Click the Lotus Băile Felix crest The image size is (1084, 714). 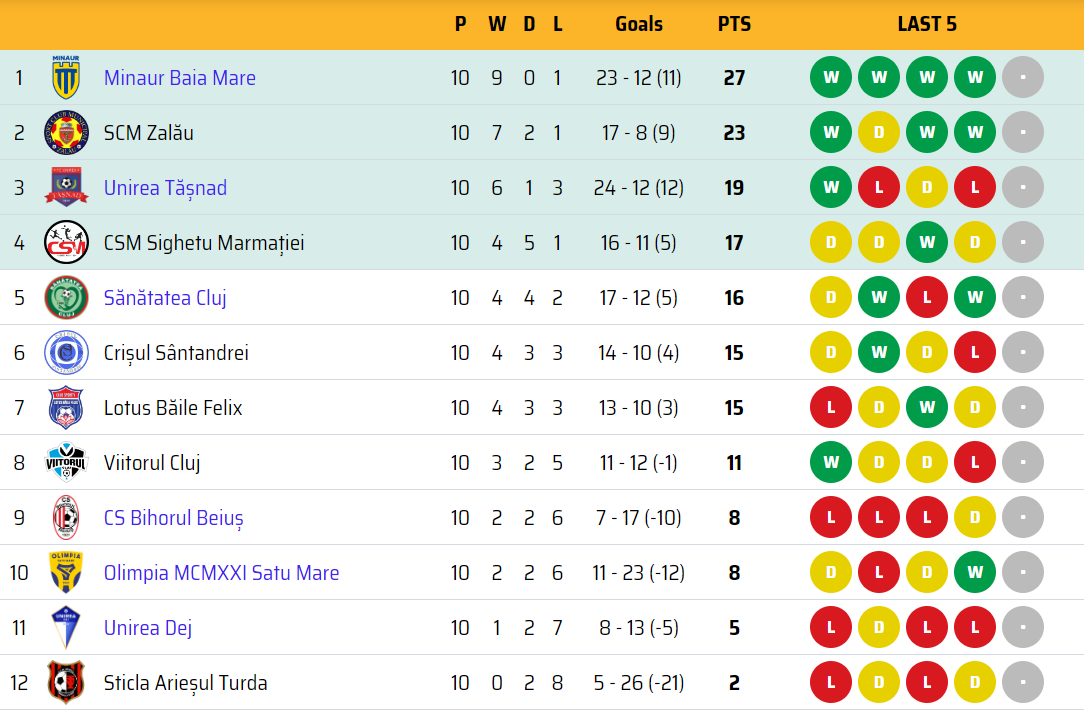pyautogui.click(x=66, y=408)
